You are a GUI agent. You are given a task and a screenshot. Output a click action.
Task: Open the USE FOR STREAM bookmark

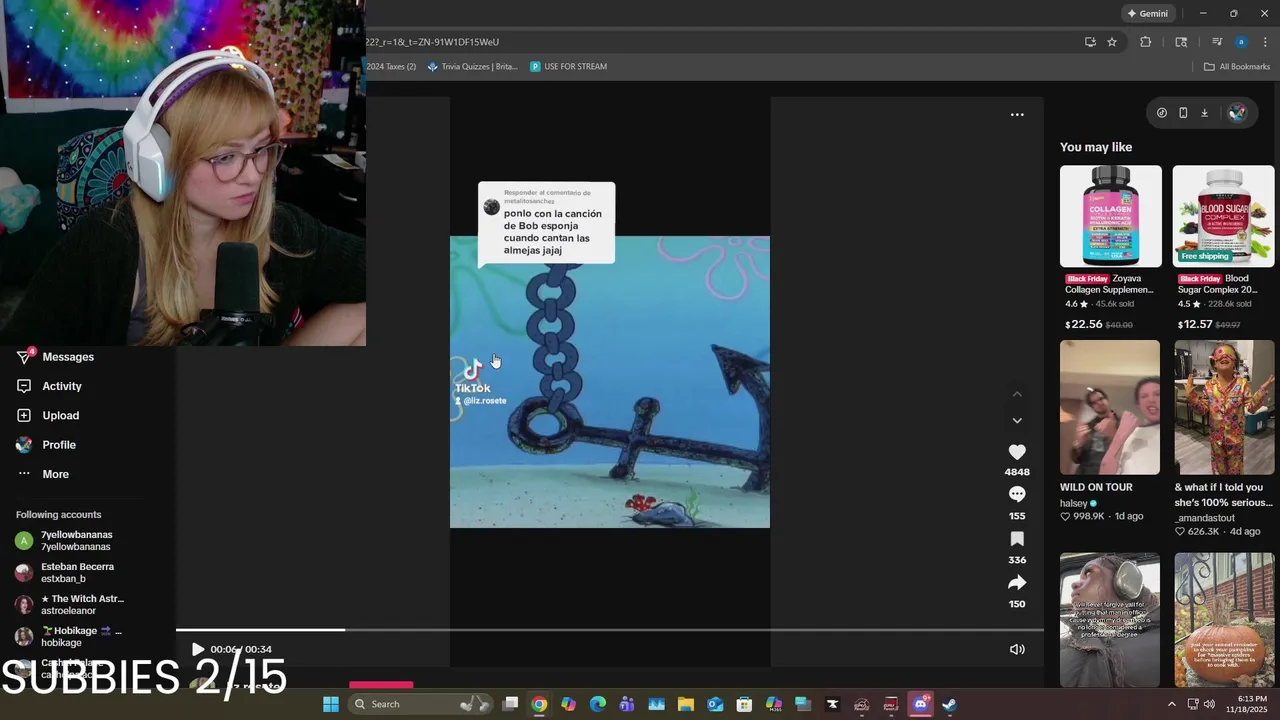pos(569,67)
